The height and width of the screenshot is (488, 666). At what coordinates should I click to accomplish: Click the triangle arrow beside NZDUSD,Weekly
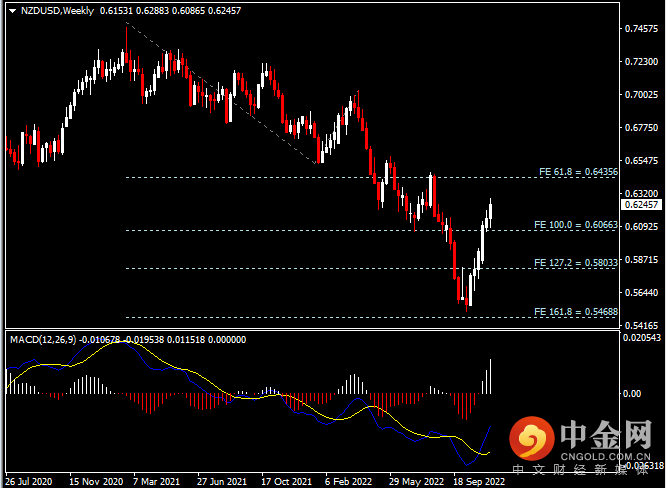(x=11, y=10)
